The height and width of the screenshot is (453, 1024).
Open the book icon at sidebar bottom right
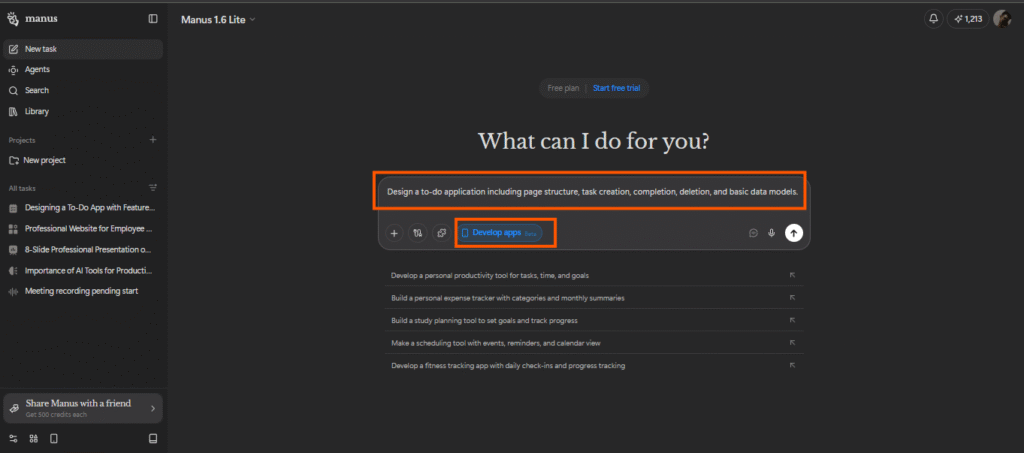pos(153,438)
